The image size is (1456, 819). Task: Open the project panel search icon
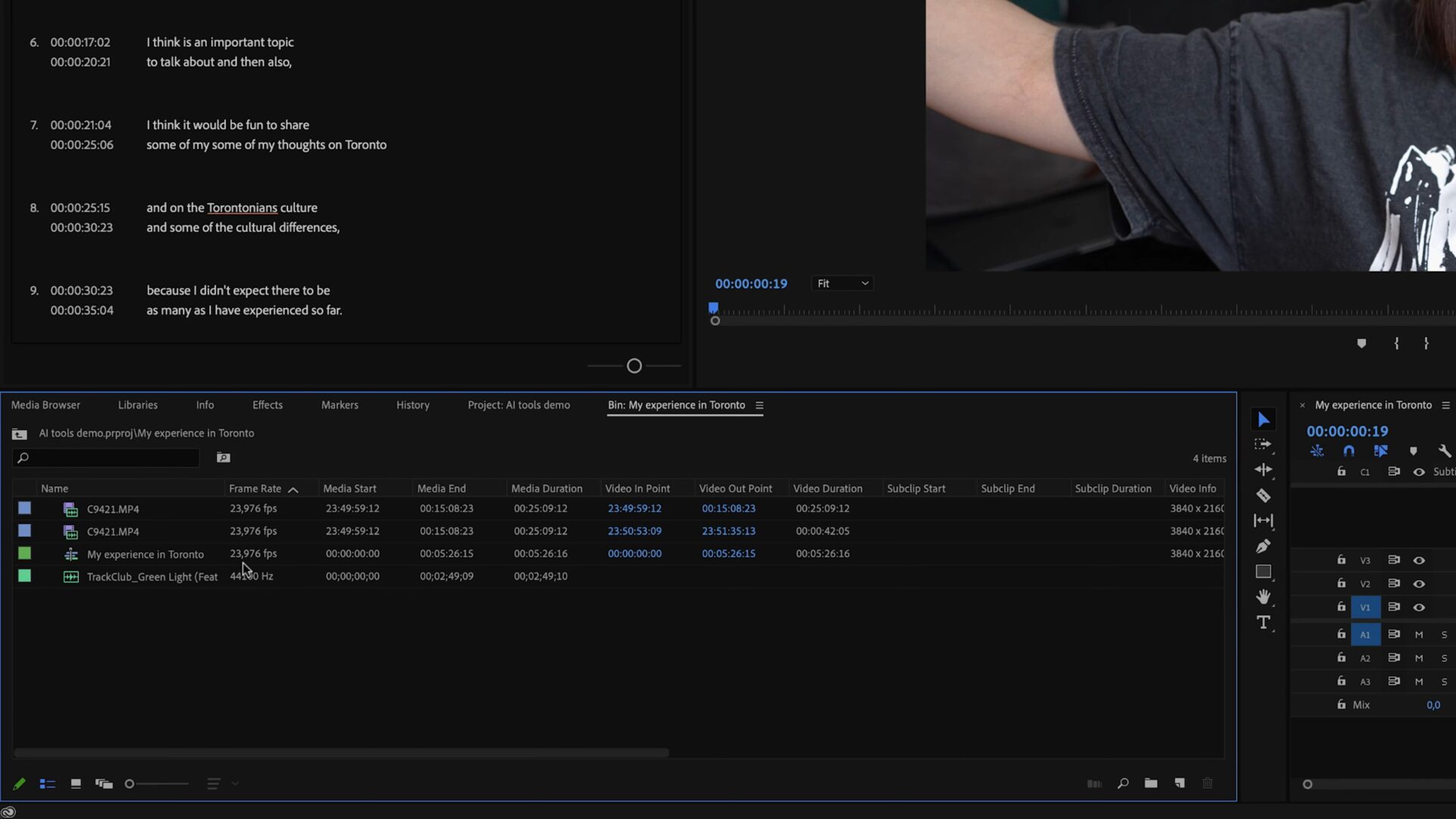pos(1123,783)
